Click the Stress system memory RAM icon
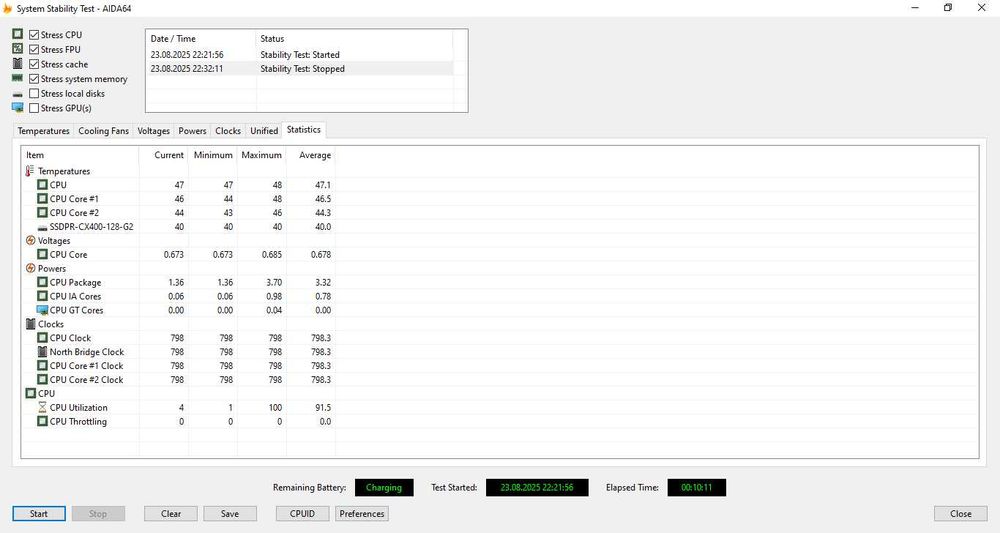The image size is (1000, 533). [18, 78]
